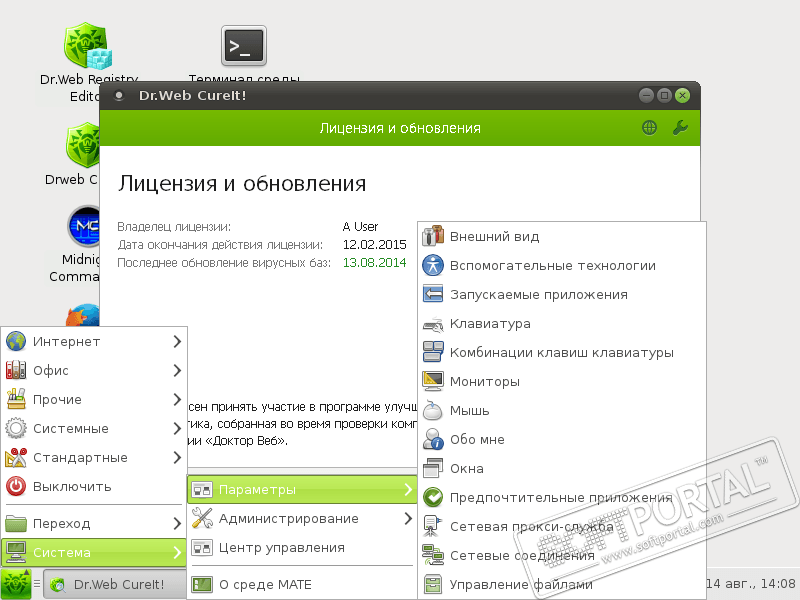Maximize the Dr.Web CureIt! window

coord(664,95)
